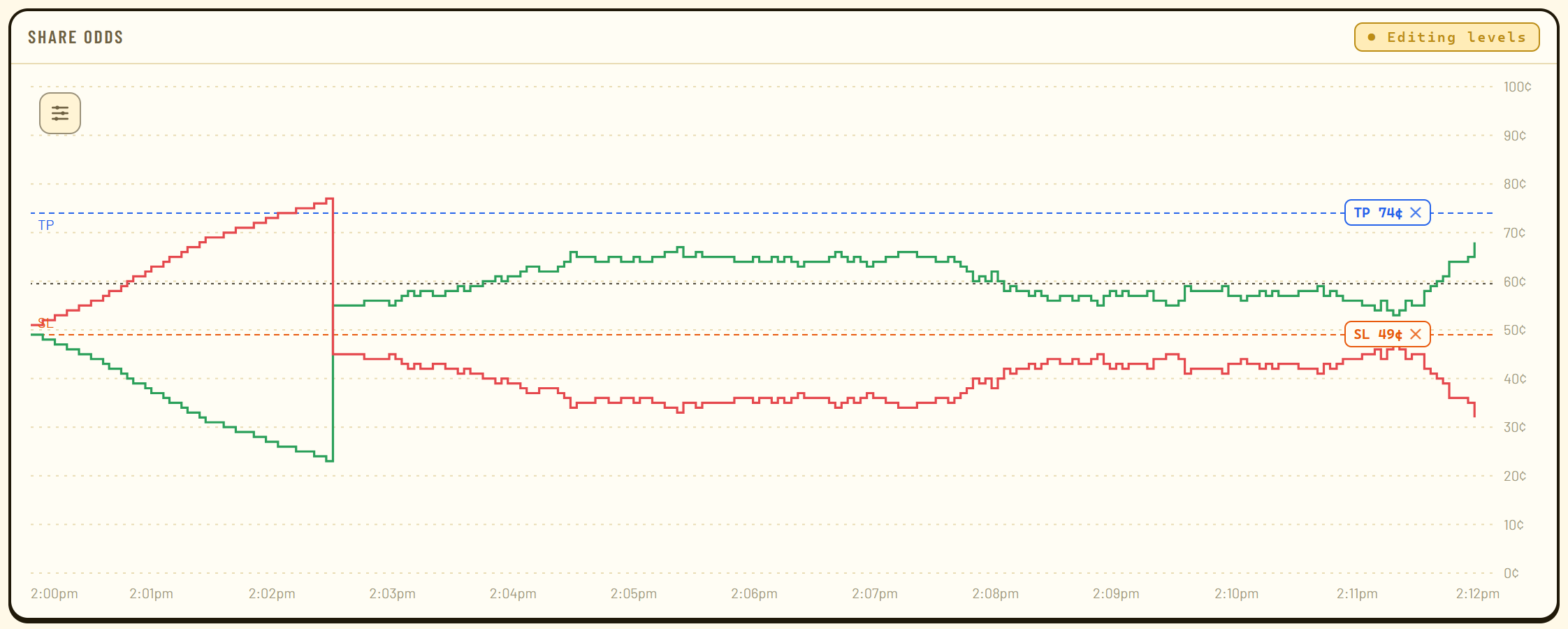Click the Editing levels badge
1568x629 pixels.
[x=1446, y=37]
